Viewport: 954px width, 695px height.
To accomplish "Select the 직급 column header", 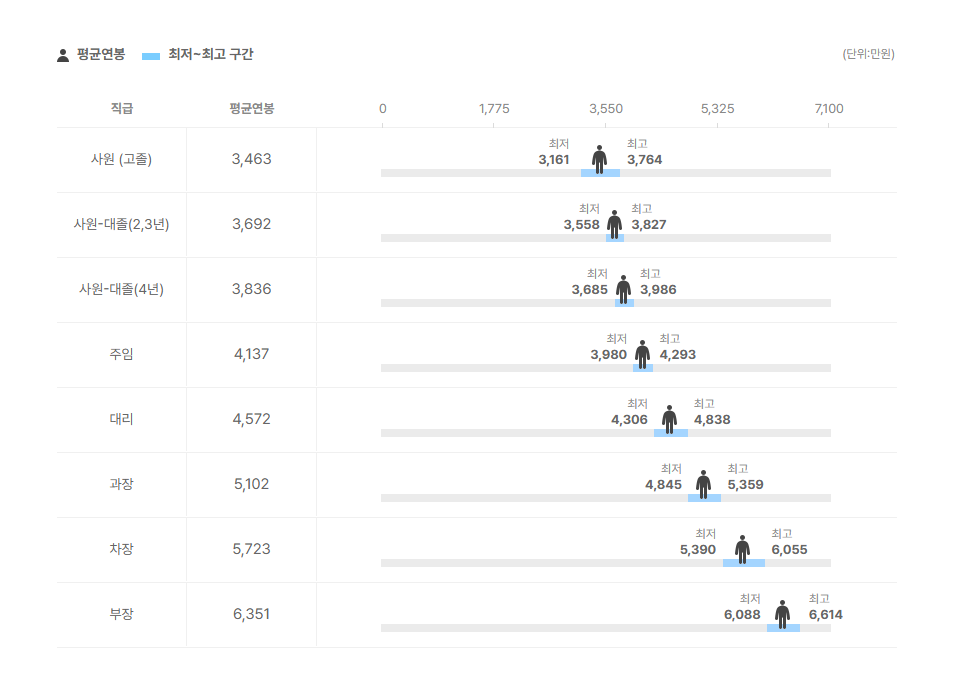I will [x=122, y=108].
